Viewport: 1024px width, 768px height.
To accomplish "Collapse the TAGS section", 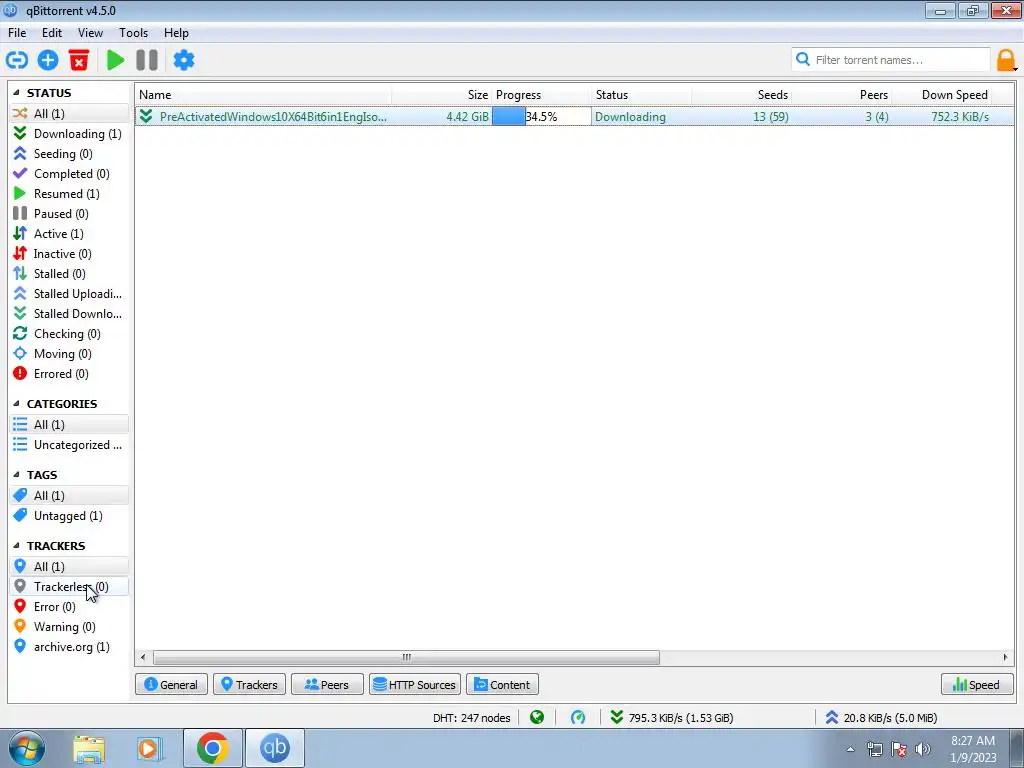I will [x=16, y=475].
